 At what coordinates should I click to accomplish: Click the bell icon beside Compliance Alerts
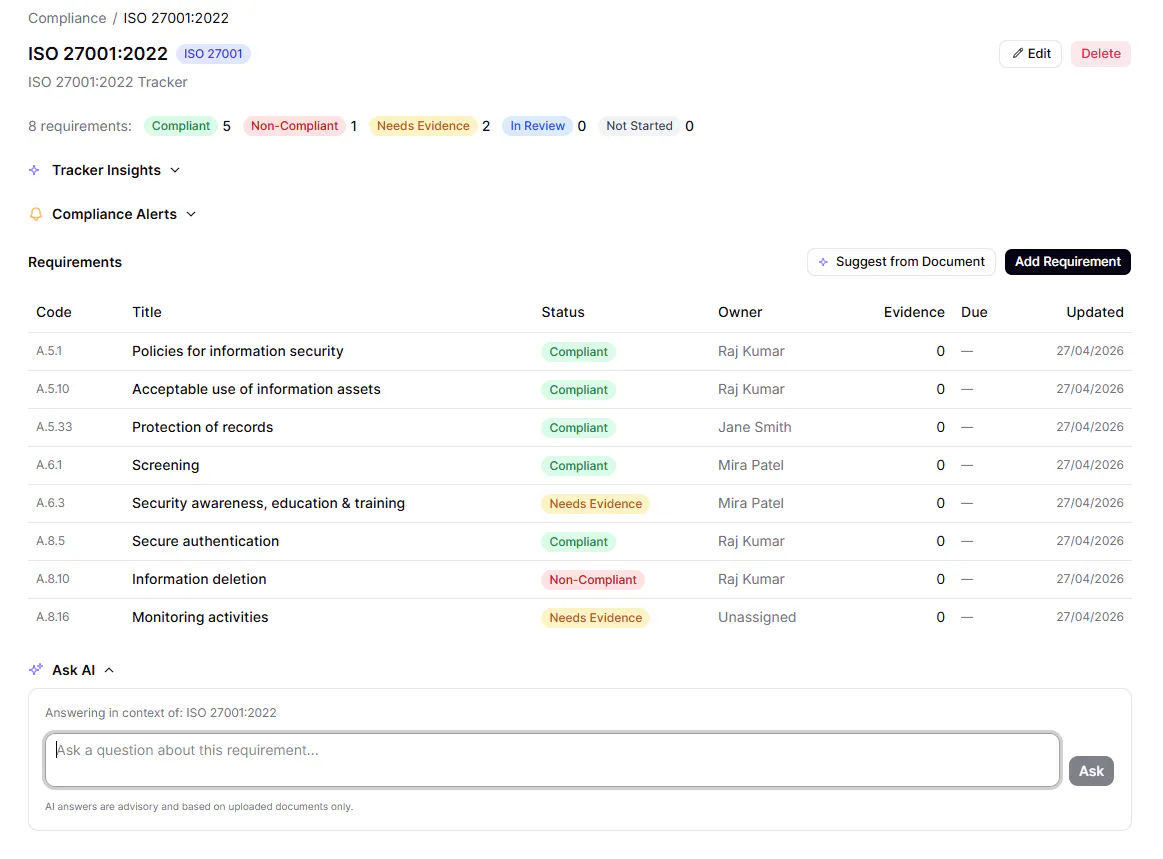36,214
